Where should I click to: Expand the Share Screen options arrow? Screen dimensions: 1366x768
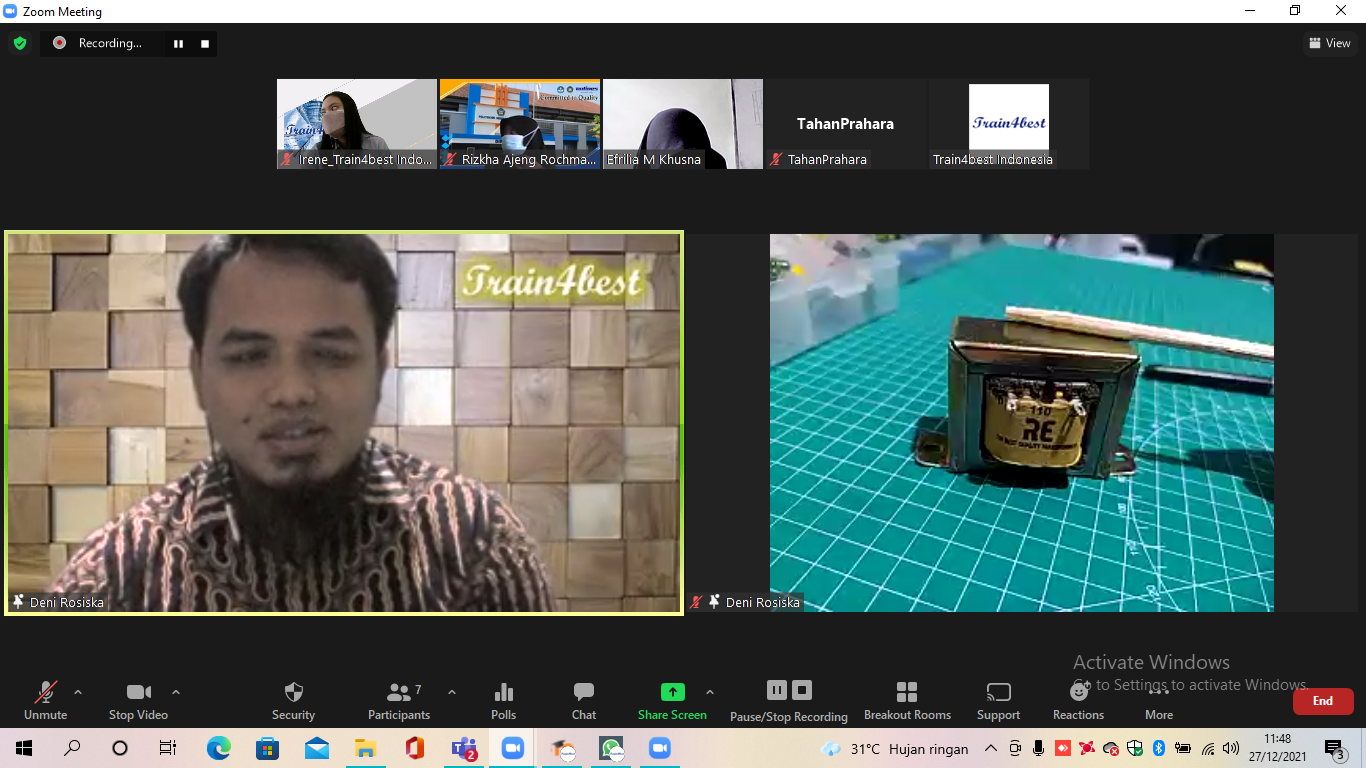[710, 692]
